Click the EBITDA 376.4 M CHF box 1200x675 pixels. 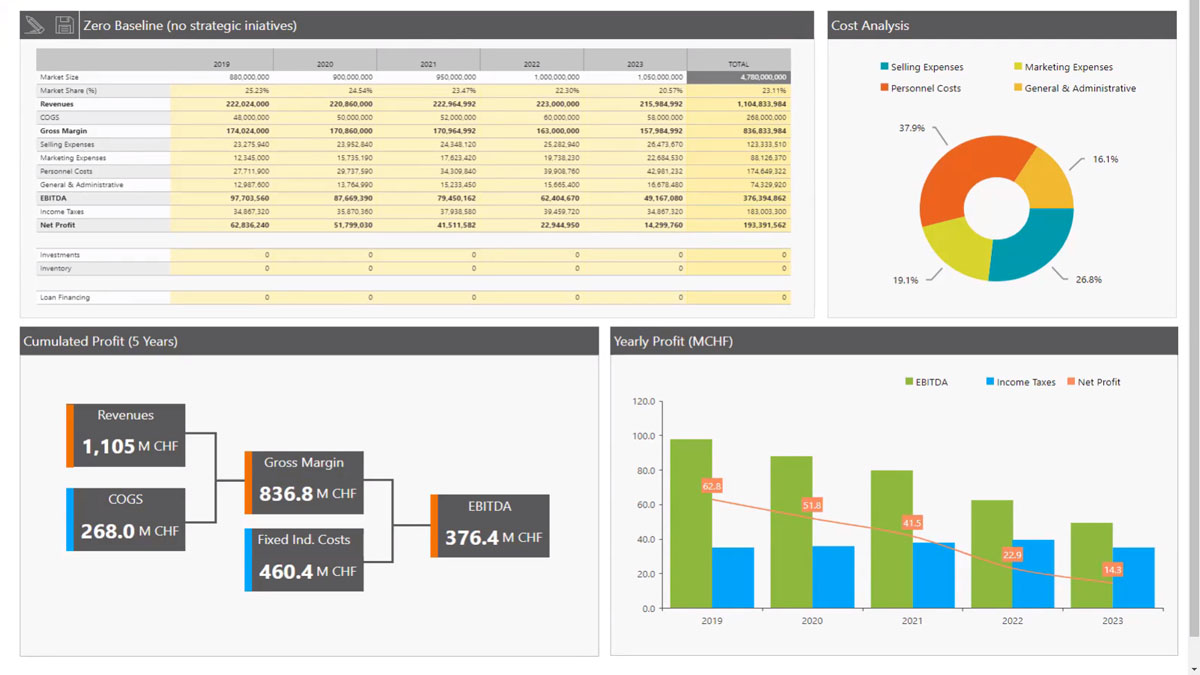pyautogui.click(x=490, y=526)
